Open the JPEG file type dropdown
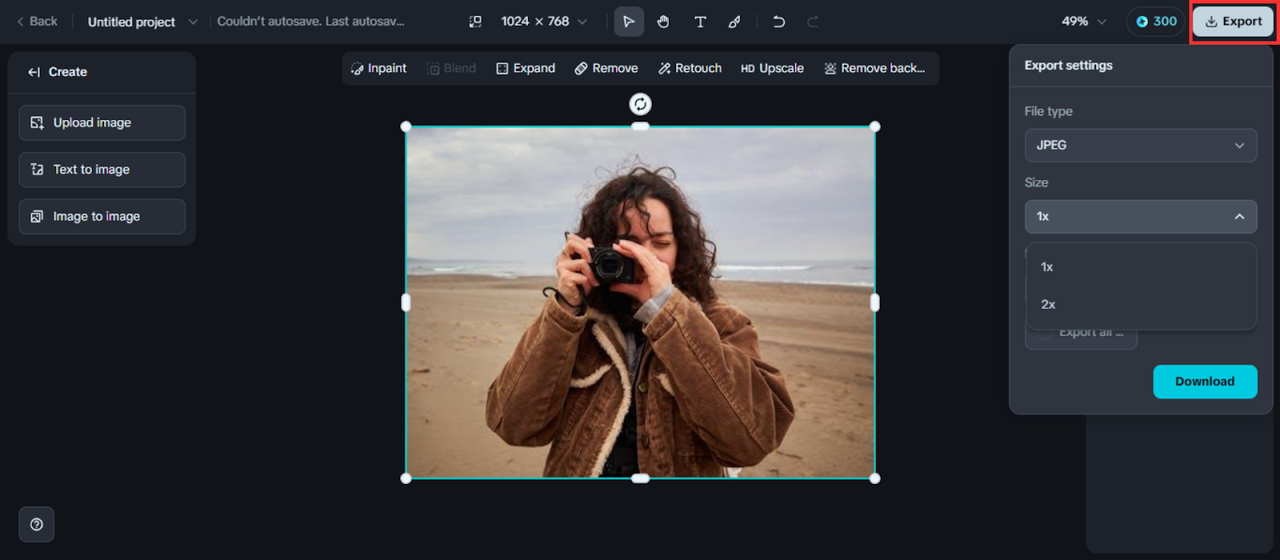Image resolution: width=1280 pixels, height=560 pixels. coord(1141,145)
